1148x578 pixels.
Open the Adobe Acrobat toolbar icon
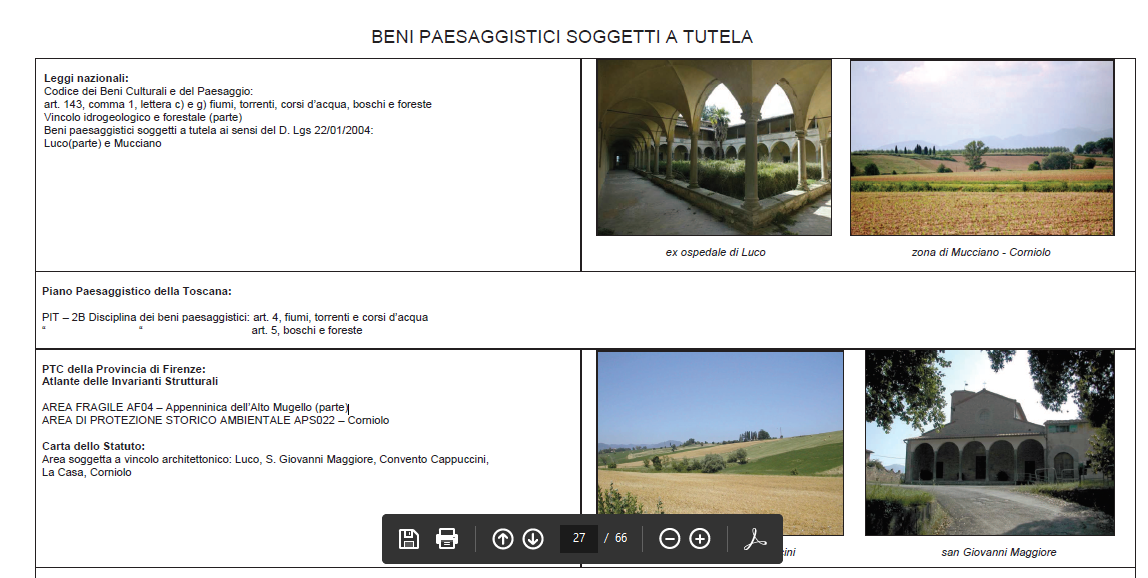[x=754, y=539]
